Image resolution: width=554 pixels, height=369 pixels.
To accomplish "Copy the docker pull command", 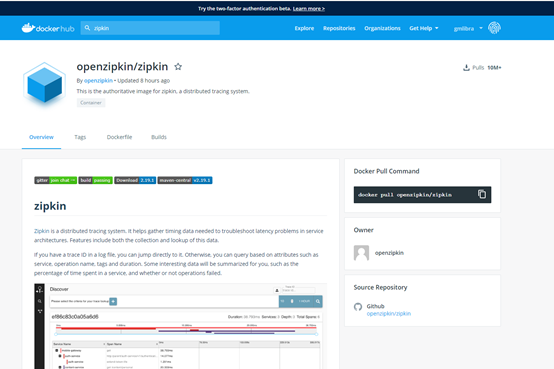I will 482,194.
